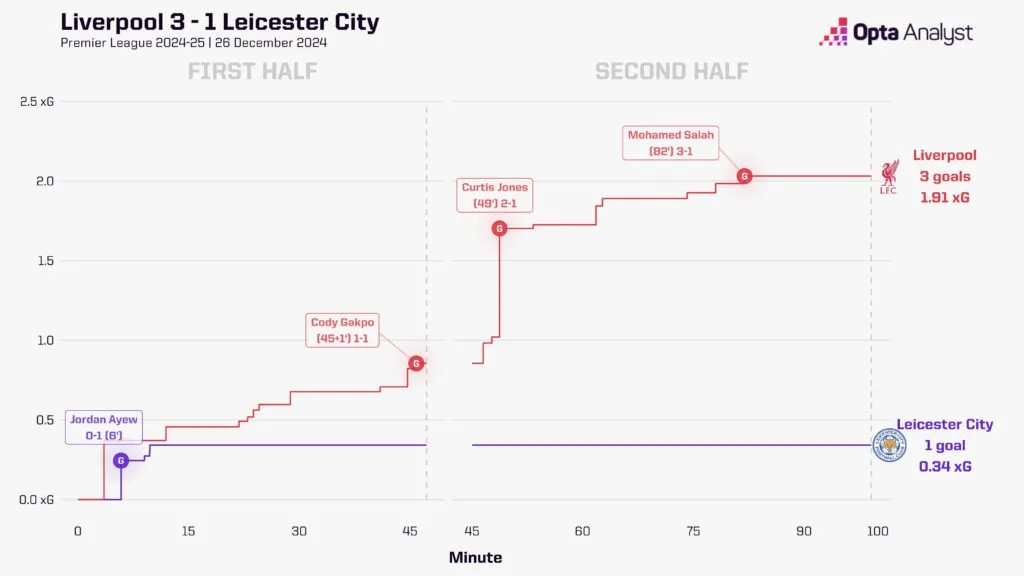Click the Opta Analyst wordmark
The height and width of the screenshot is (576, 1024).
coord(913,33)
